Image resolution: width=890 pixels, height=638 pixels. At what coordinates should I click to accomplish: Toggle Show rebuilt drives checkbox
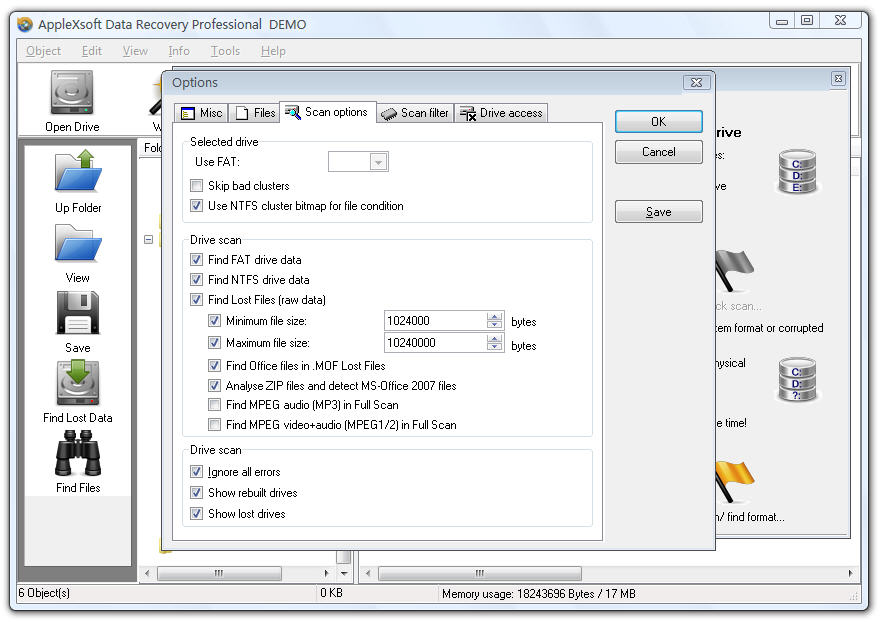click(x=196, y=492)
